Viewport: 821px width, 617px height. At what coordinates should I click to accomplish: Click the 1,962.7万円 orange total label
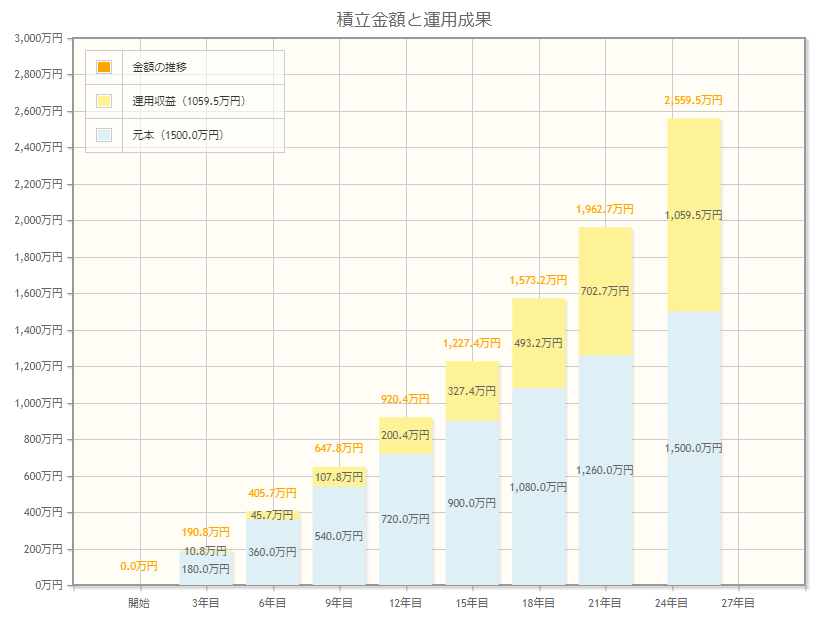coord(605,210)
